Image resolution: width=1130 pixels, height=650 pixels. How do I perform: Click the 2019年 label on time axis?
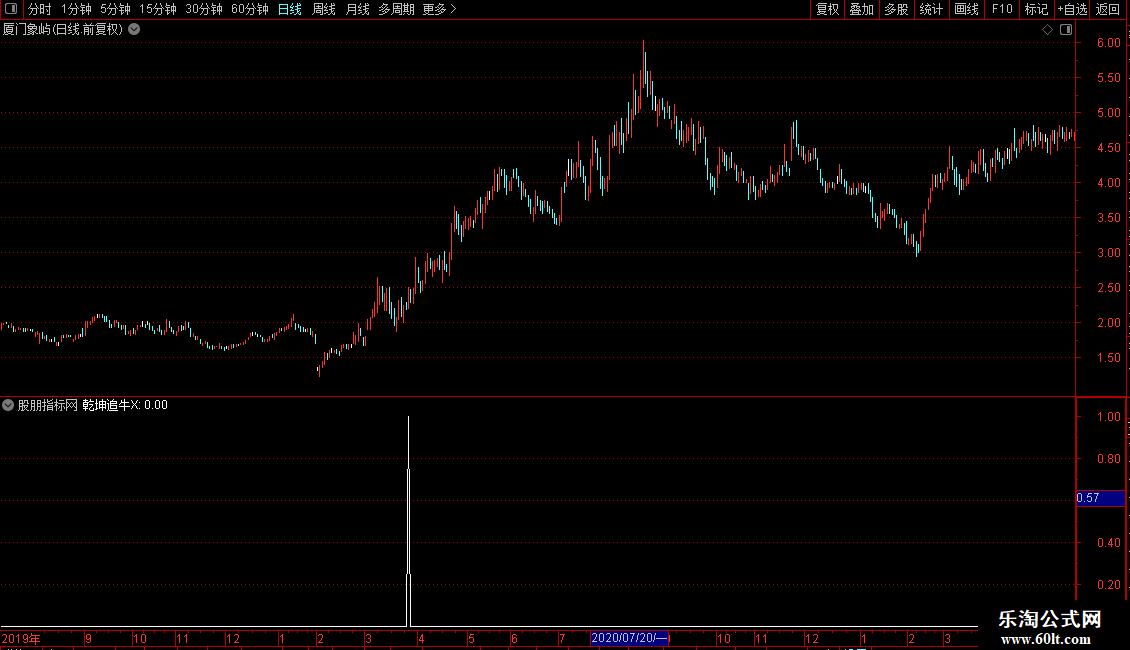tap(21, 638)
